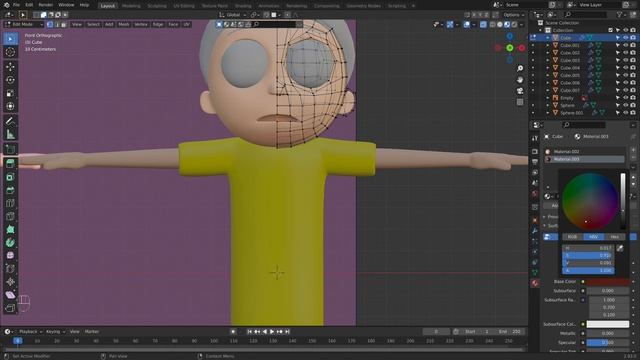The image size is (640, 360).
Task: Select the Annotate tool
Action: (10, 121)
